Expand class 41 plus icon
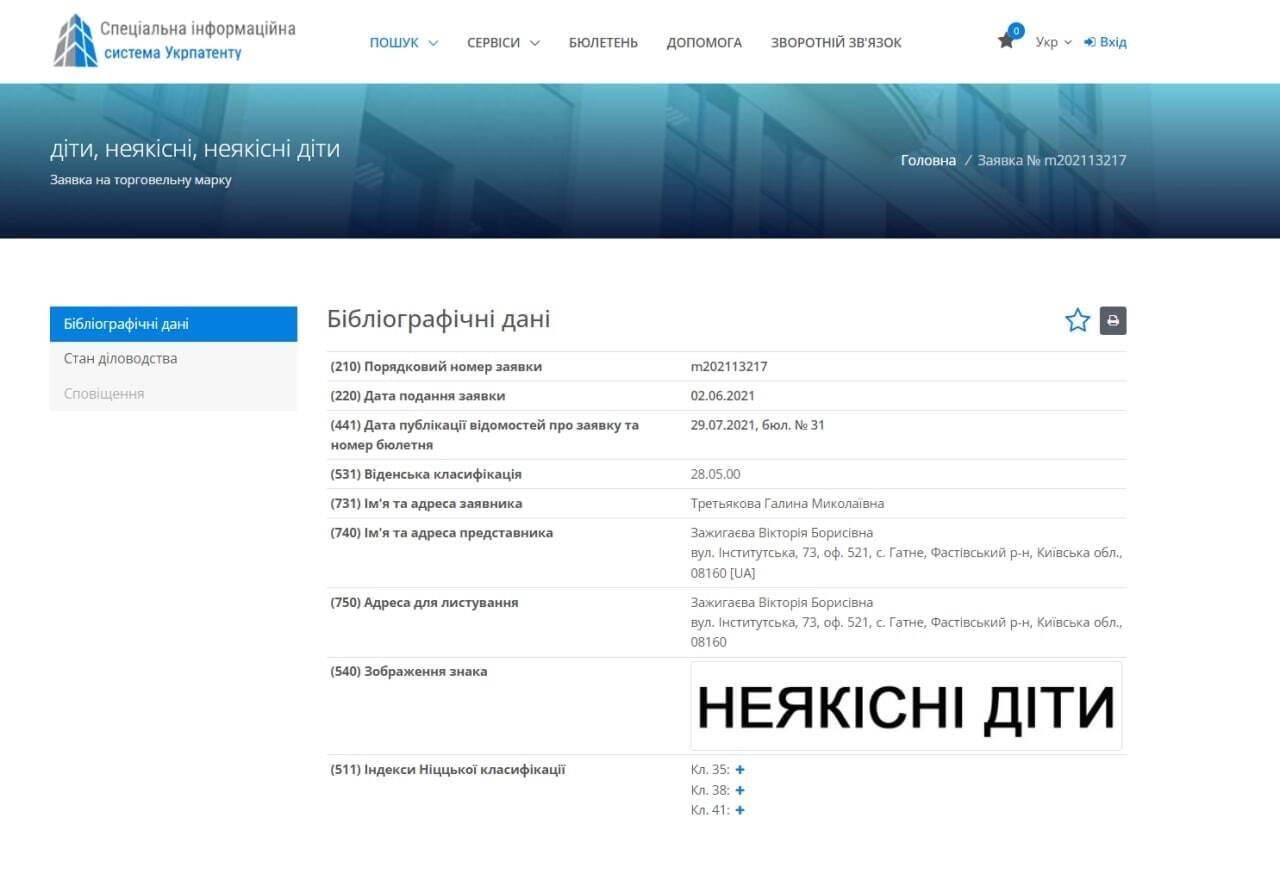The width and height of the screenshot is (1280, 892). [740, 810]
